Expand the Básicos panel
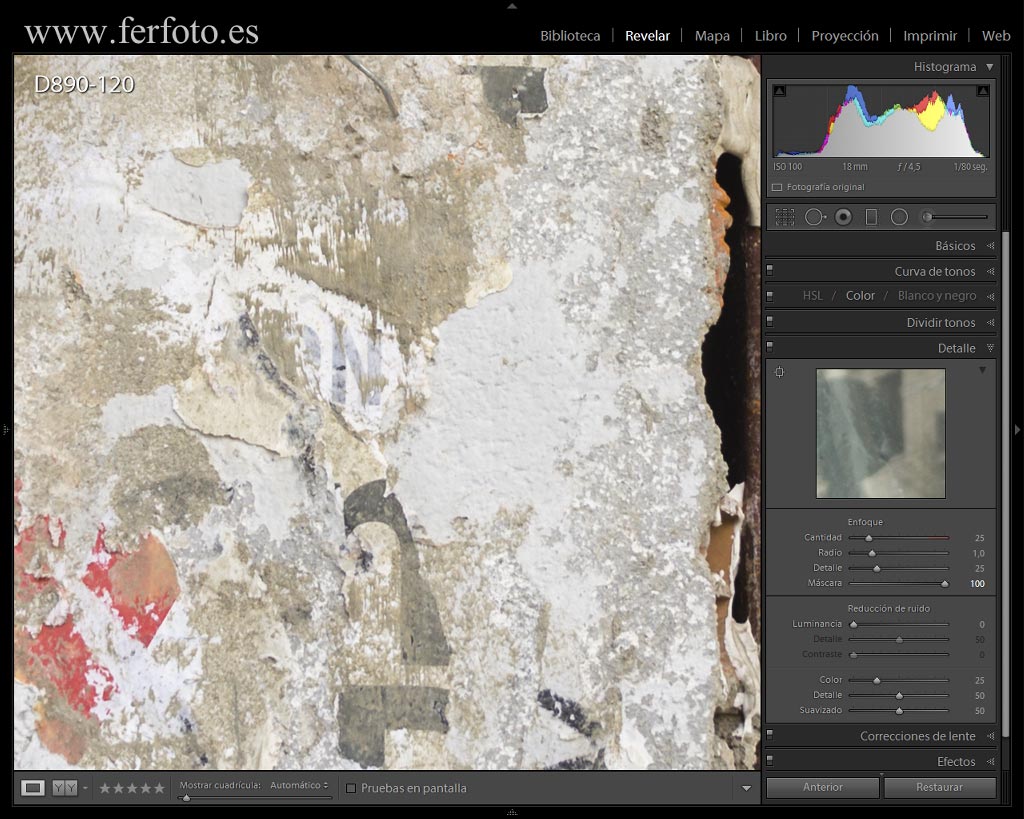The height and width of the screenshot is (819, 1024). pyautogui.click(x=990, y=246)
